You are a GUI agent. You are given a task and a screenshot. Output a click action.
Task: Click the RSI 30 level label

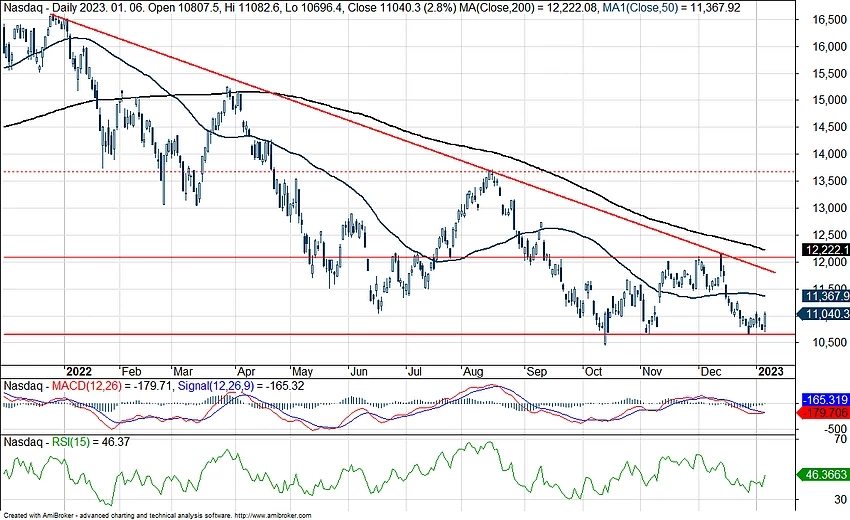(840, 499)
